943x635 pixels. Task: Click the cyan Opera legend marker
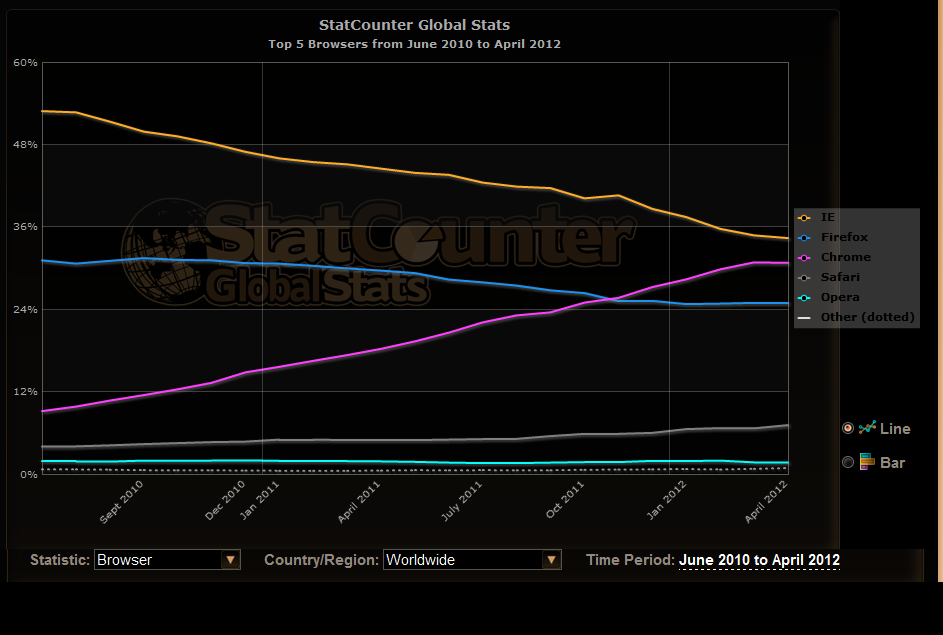(x=804, y=298)
